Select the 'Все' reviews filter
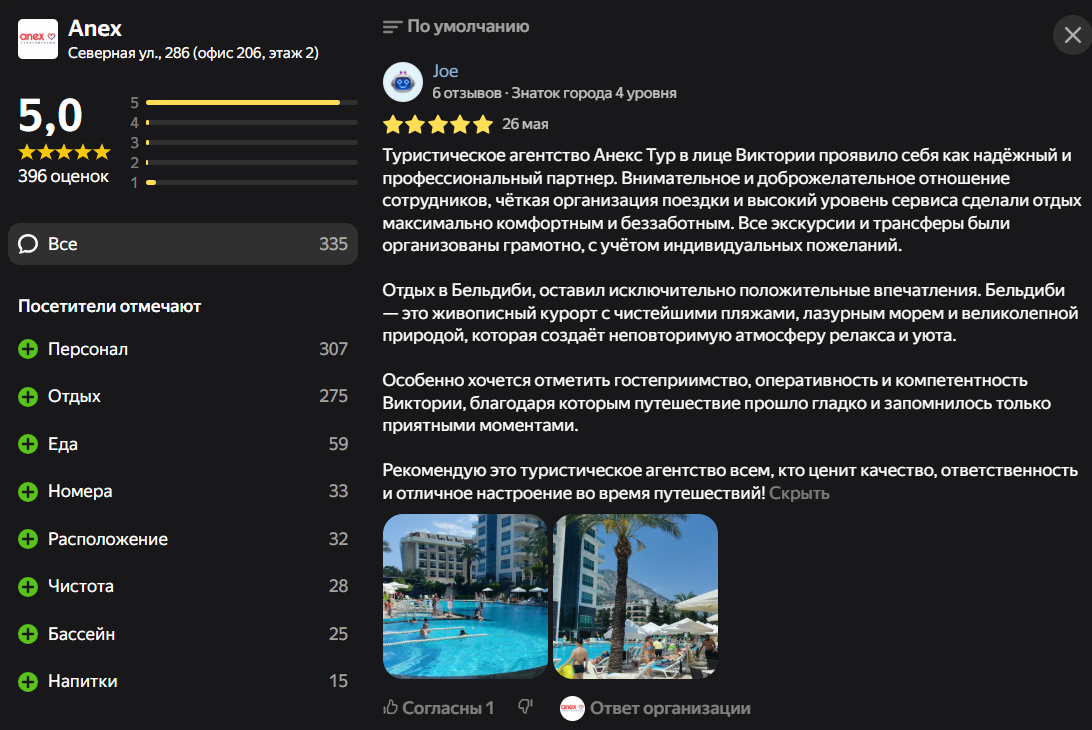The height and width of the screenshot is (730, 1092). point(183,244)
